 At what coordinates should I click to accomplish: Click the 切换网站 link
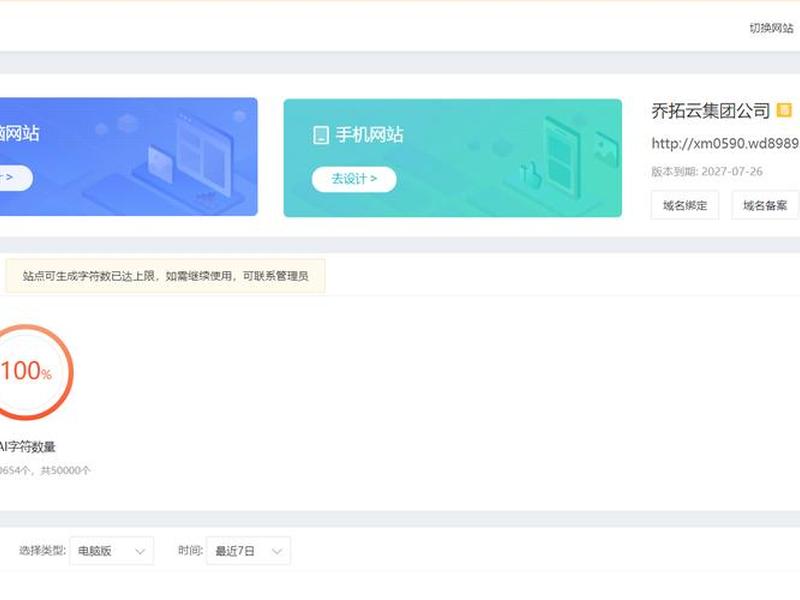[x=771, y=28]
